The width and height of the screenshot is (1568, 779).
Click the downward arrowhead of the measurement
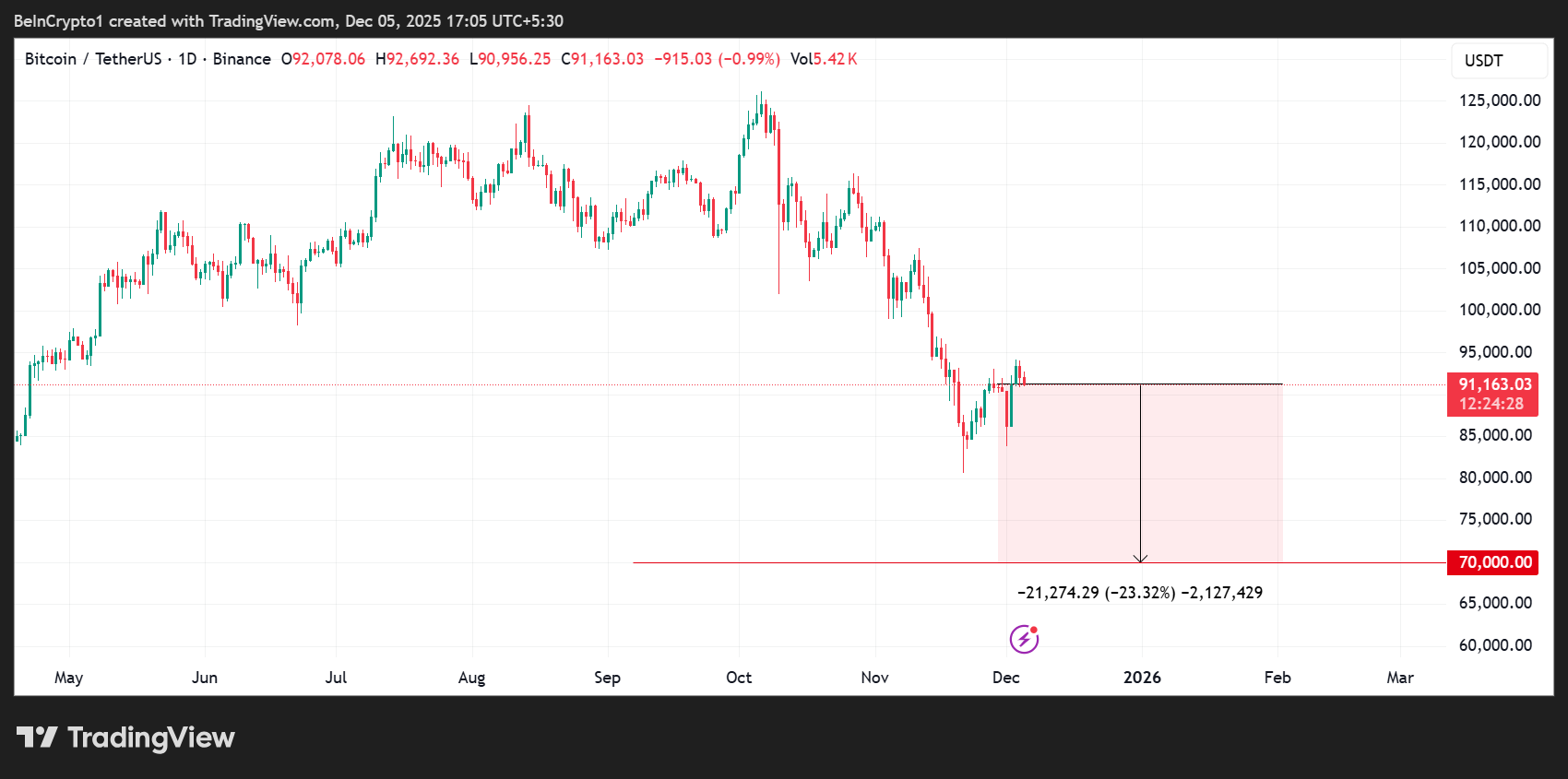click(x=1140, y=558)
